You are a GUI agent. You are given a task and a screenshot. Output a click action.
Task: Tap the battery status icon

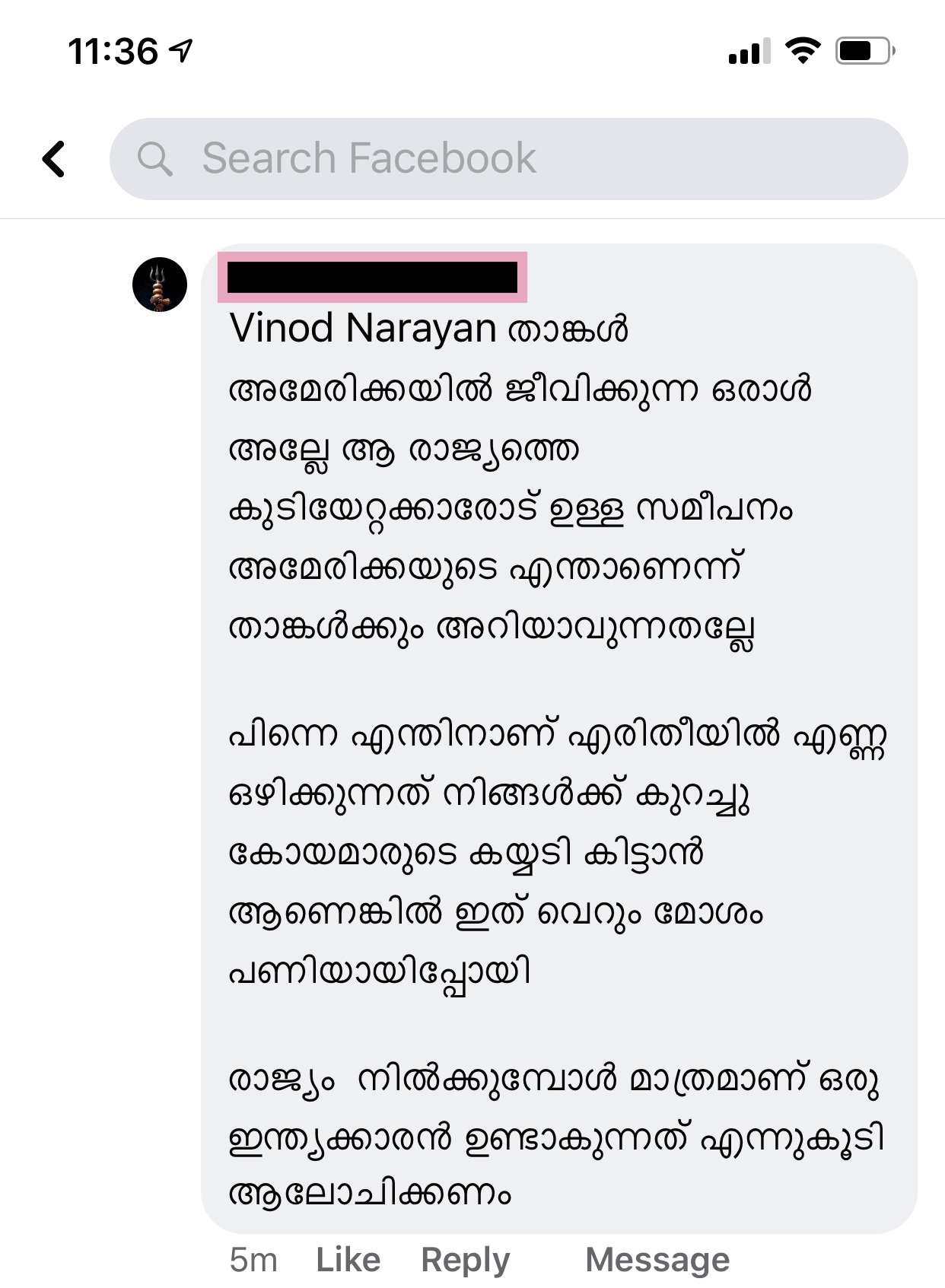click(865, 51)
